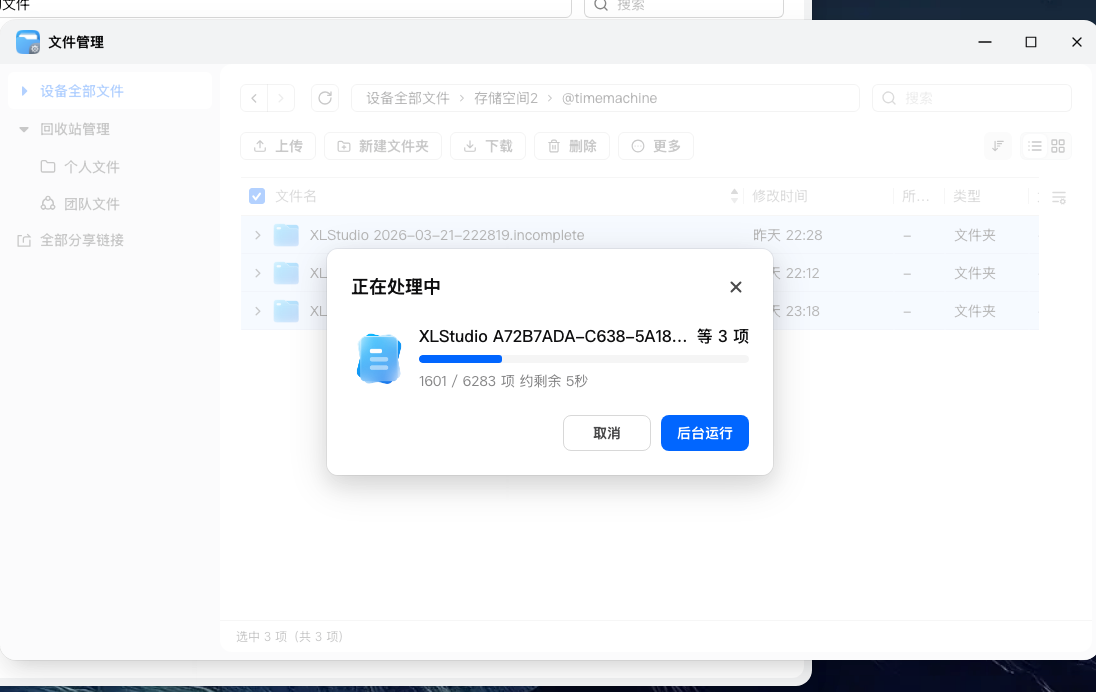The height and width of the screenshot is (692, 1096).
Task: Uncheck the select-all checkbox in file list header
Action: [257, 195]
